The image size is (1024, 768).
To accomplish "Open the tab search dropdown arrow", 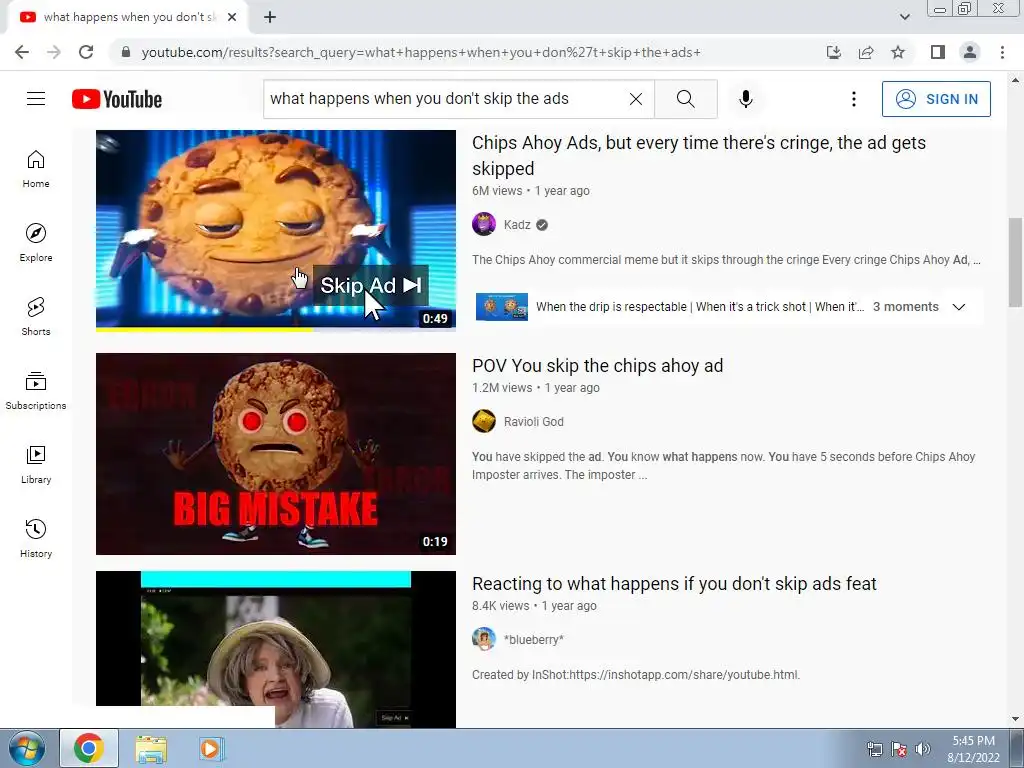I will 904,17.
